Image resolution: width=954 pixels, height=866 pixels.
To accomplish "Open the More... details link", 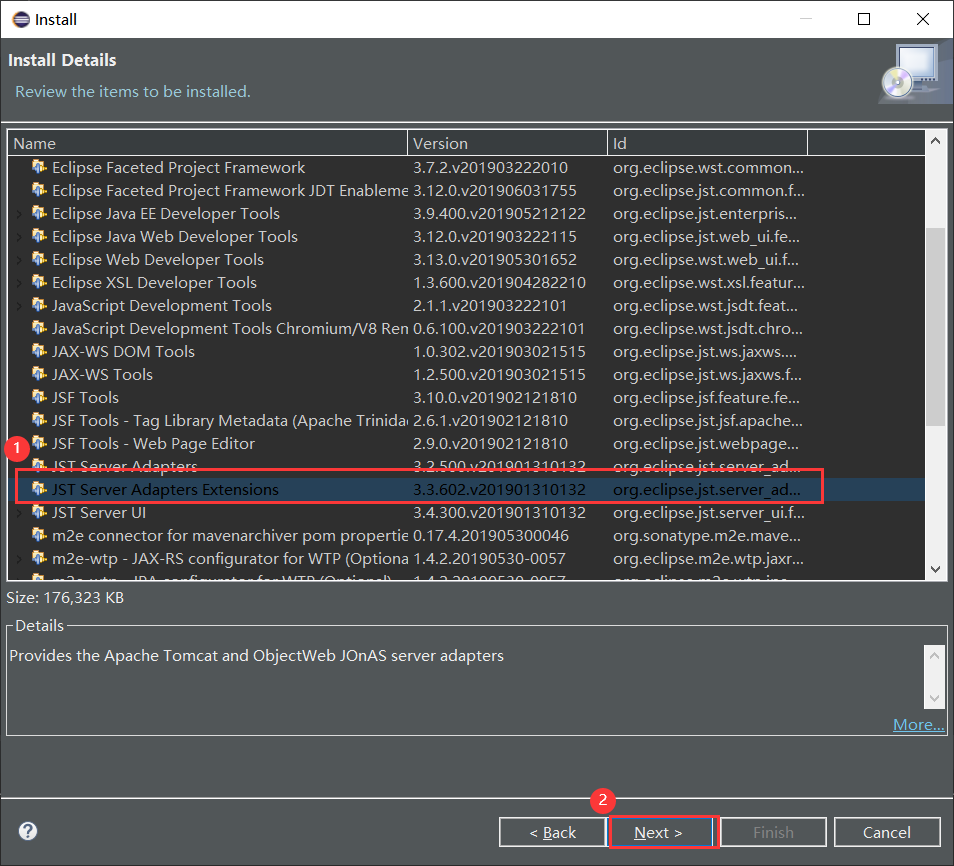I will (x=918, y=724).
